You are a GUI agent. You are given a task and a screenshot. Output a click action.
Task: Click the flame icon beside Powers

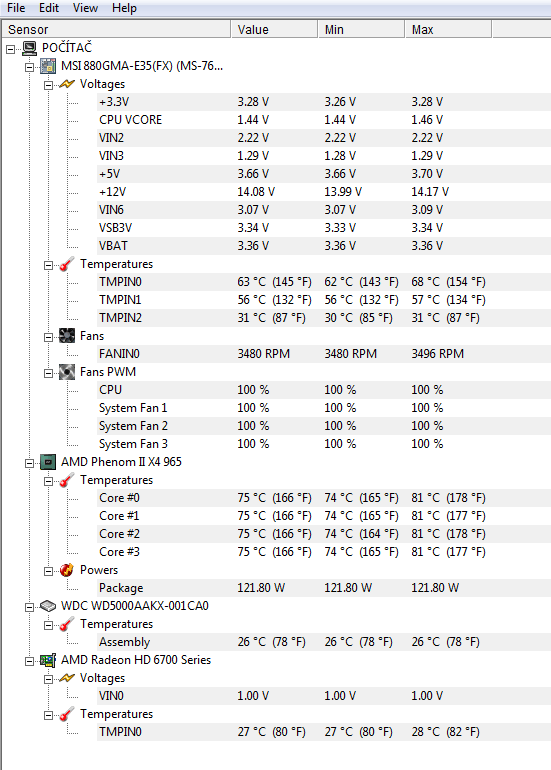[67, 570]
